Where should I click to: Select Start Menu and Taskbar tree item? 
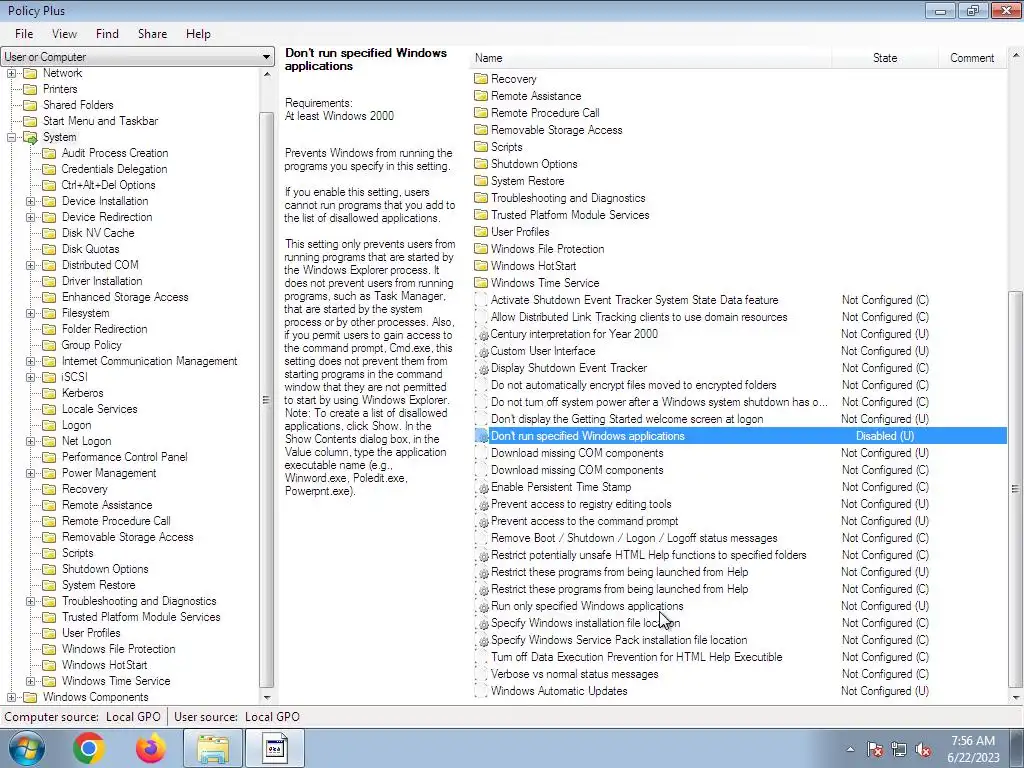[101, 121]
